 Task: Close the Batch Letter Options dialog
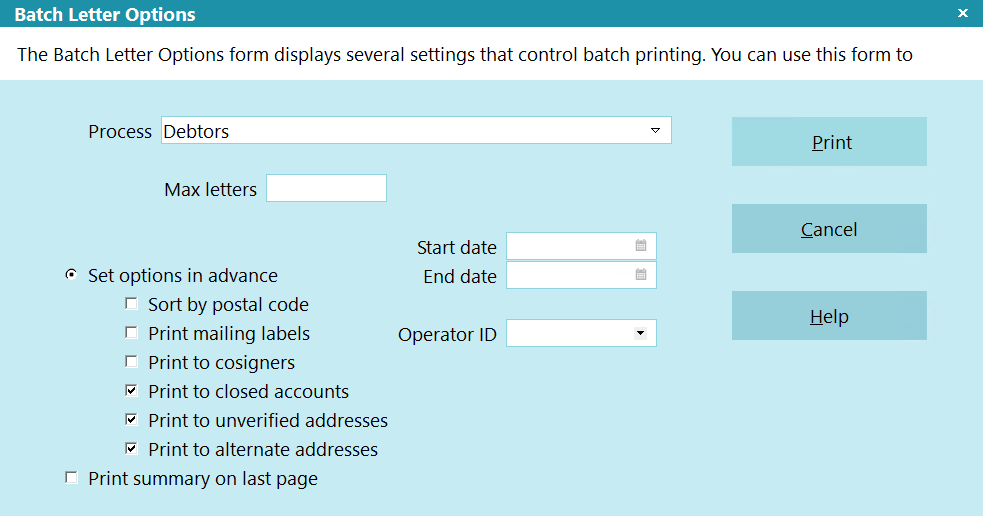[x=962, y=14]
